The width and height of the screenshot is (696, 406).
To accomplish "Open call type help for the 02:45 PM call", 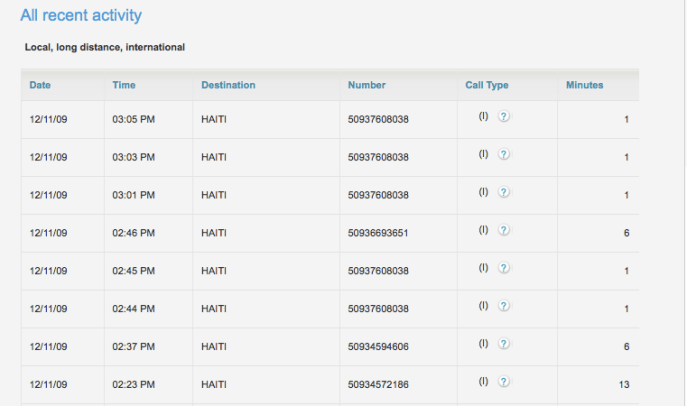I will [x=504, y=268].
